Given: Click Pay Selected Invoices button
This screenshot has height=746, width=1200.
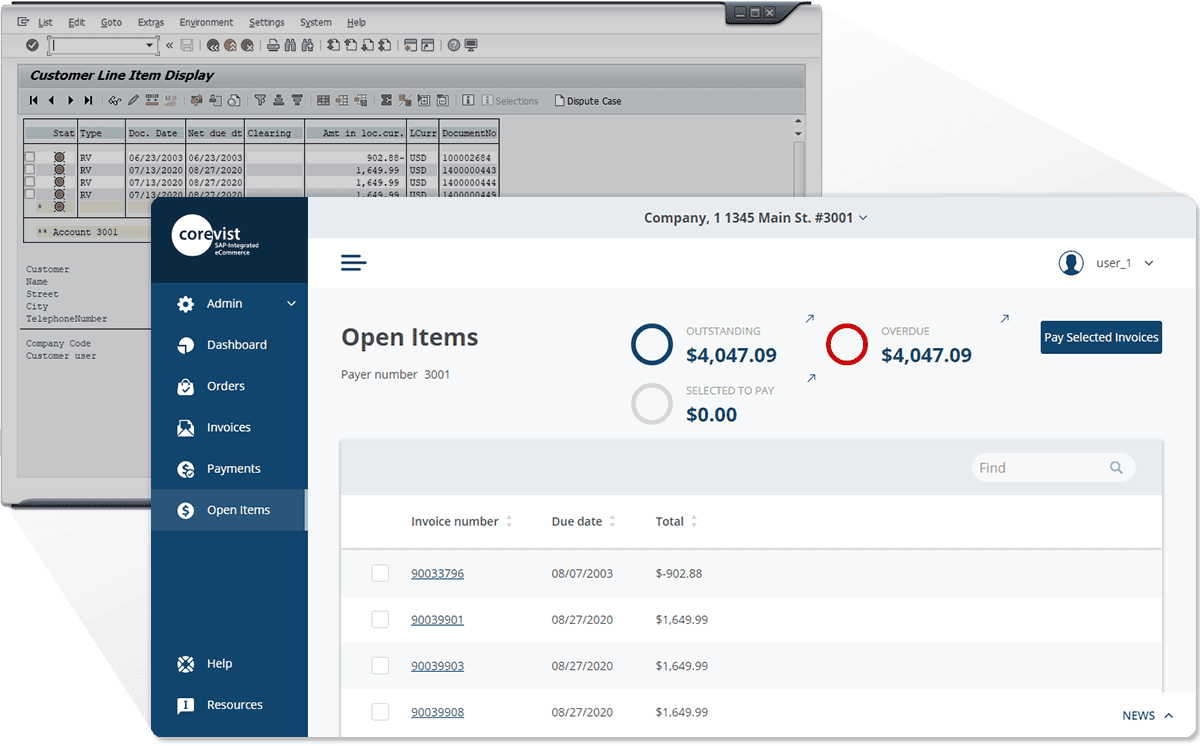Looking at the screenshot, I should pos(1101,337).
